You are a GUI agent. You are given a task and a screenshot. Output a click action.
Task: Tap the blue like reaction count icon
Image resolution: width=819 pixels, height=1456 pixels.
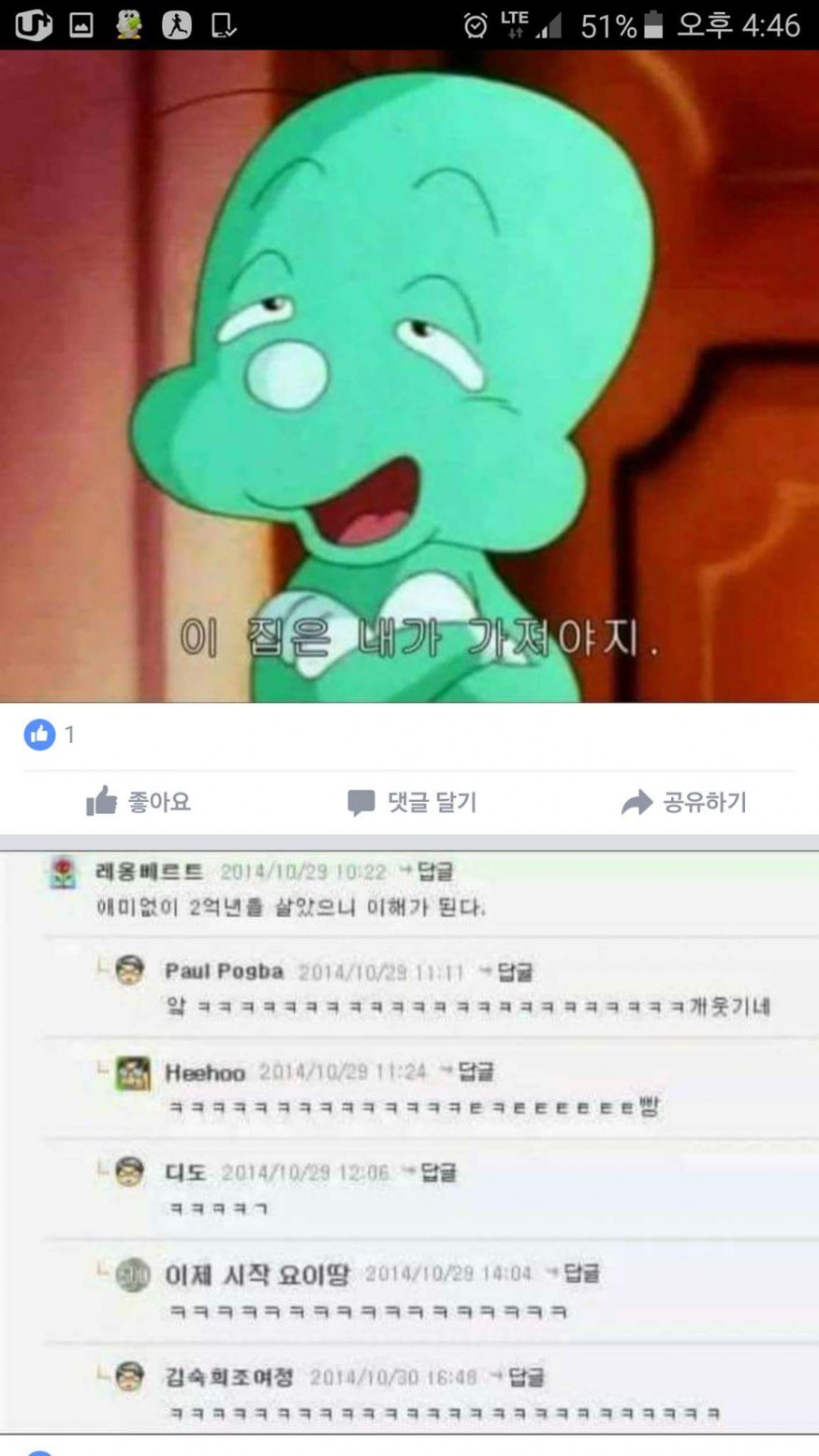pos(39,735)
